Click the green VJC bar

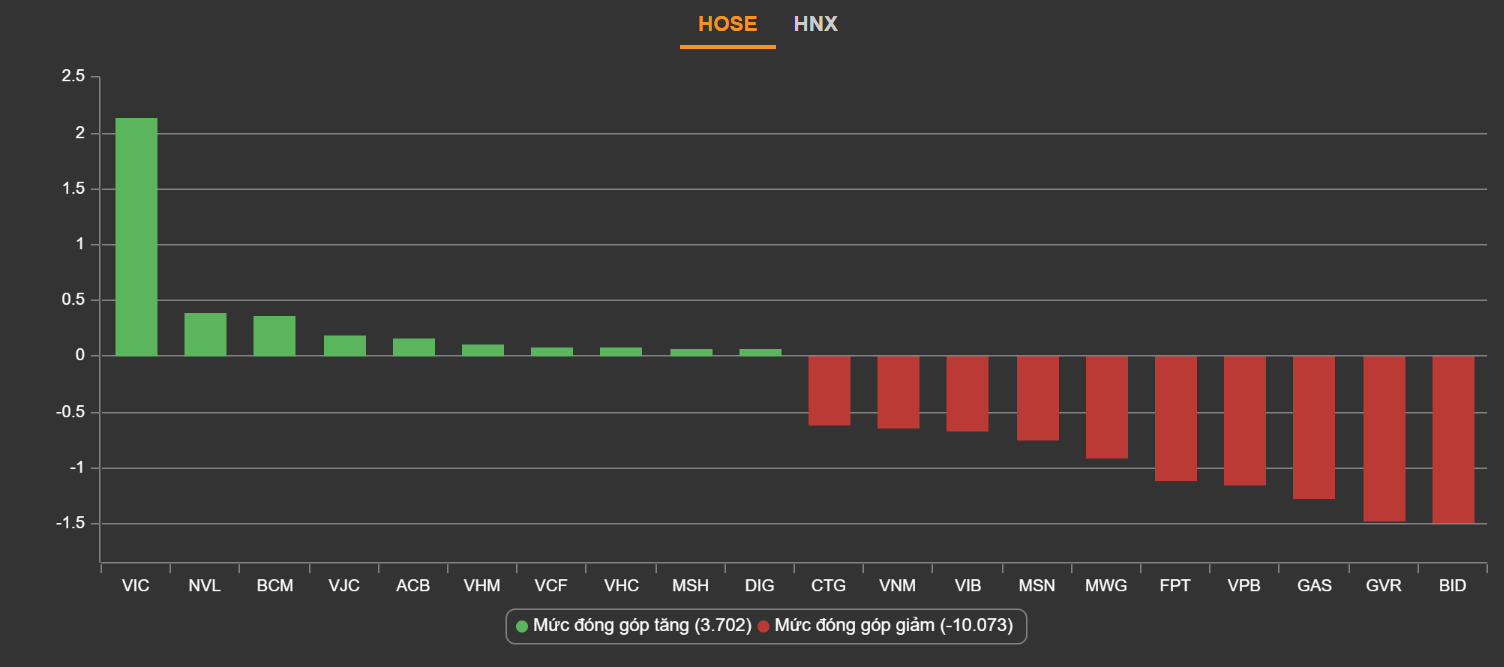(344, 346)
